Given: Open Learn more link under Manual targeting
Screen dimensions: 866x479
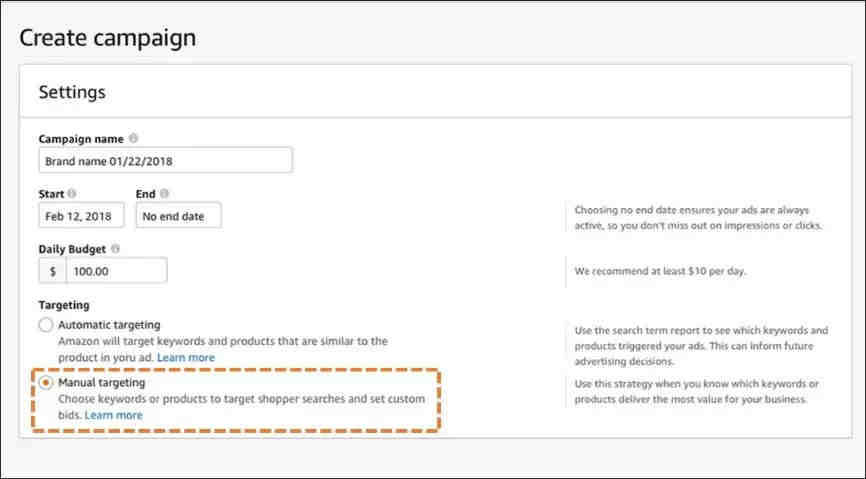Looking at the screenshot, I should pyautogui.click(x=113, y=415).
